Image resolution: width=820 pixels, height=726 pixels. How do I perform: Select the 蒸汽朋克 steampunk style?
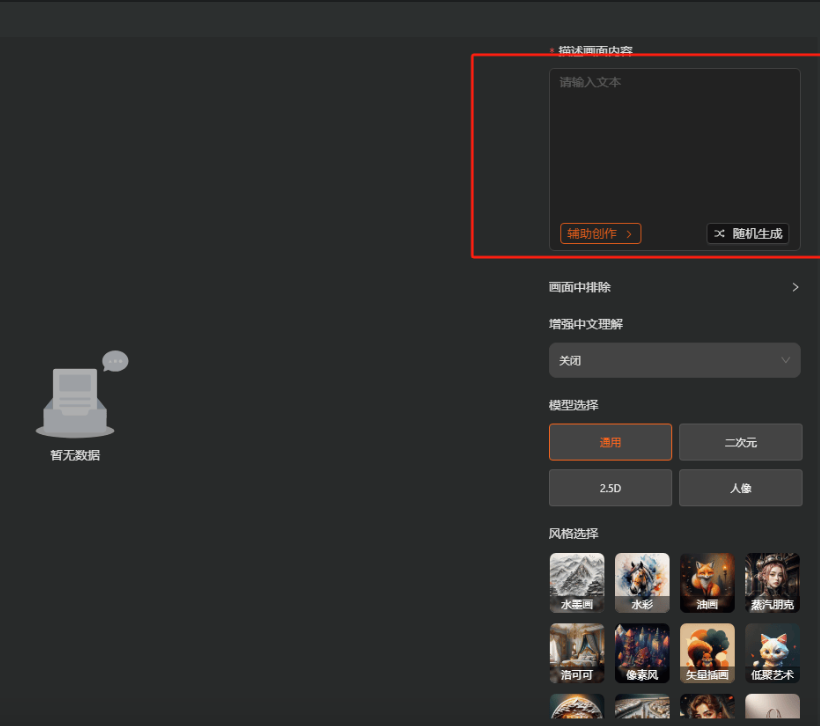pos(772,582)
